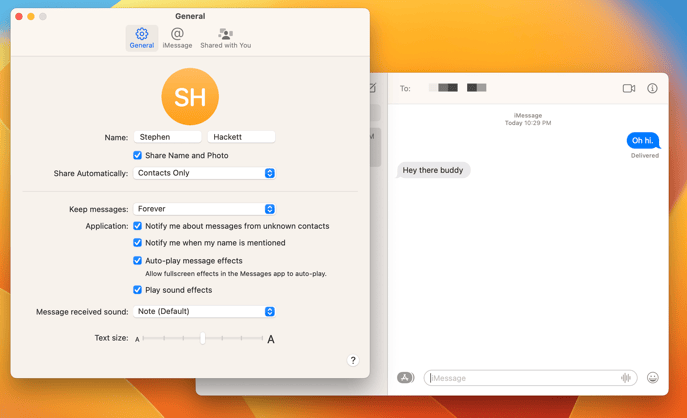Minimize the General settings window
The height and width of the screenshot is (418, 687).
(x=31, y=17)
